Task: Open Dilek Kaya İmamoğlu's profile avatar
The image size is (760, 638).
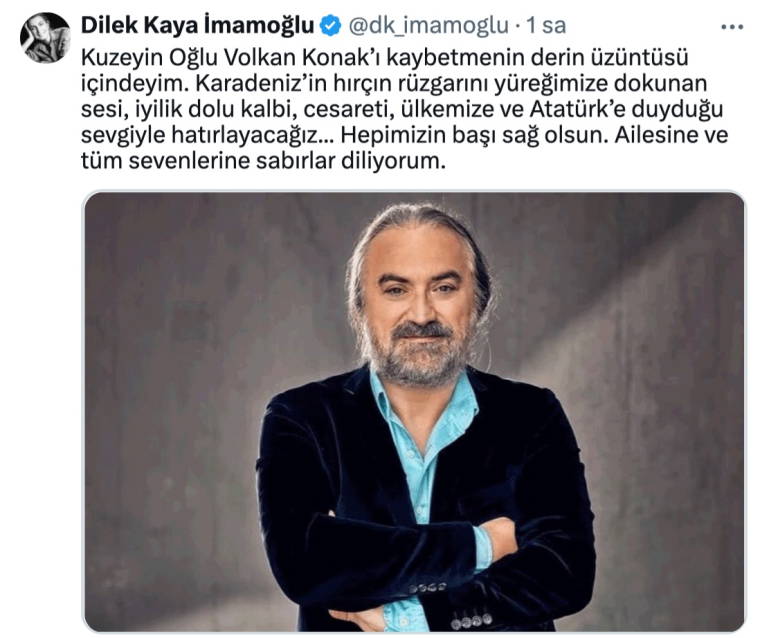Action: click(45, 38)
